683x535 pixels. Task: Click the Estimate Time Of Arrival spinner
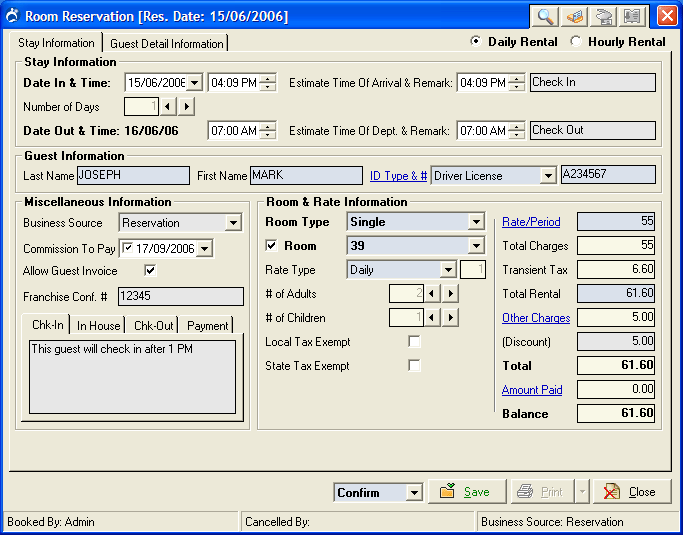tap(517, 82)
